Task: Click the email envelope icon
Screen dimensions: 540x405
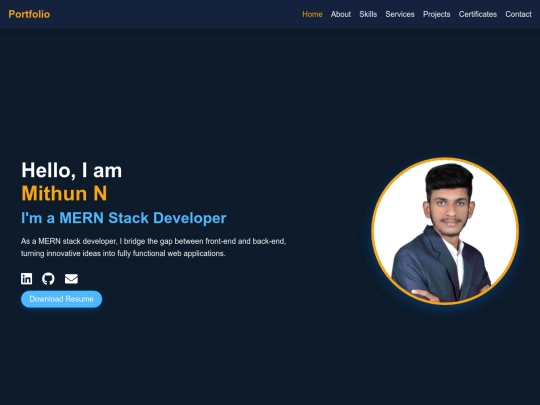Action: pyautogui.click(x=71, y=279)
